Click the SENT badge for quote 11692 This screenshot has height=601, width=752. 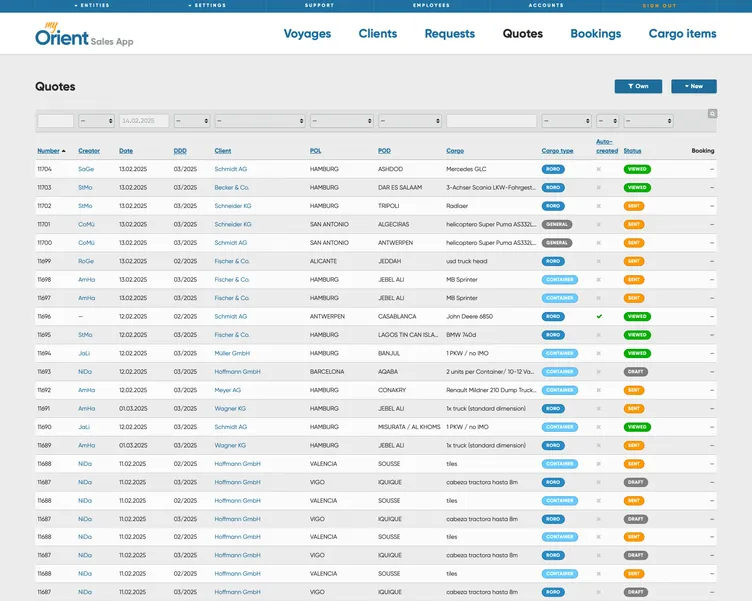(634, 390)
